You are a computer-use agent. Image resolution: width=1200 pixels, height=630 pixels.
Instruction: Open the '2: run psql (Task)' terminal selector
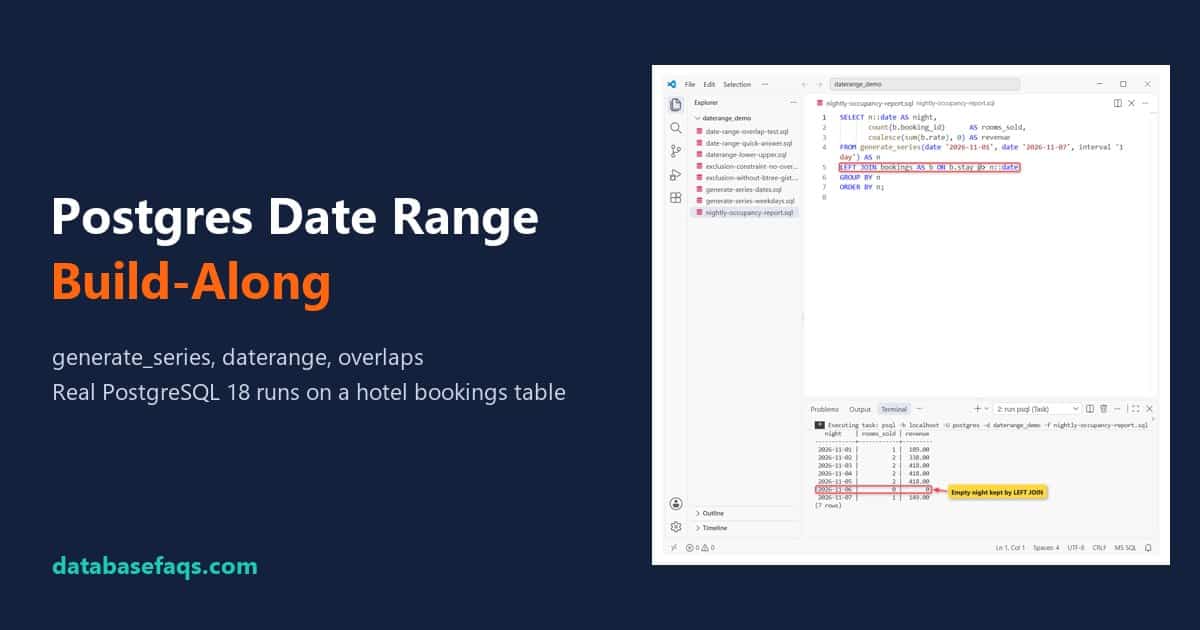coord(1037,408)
